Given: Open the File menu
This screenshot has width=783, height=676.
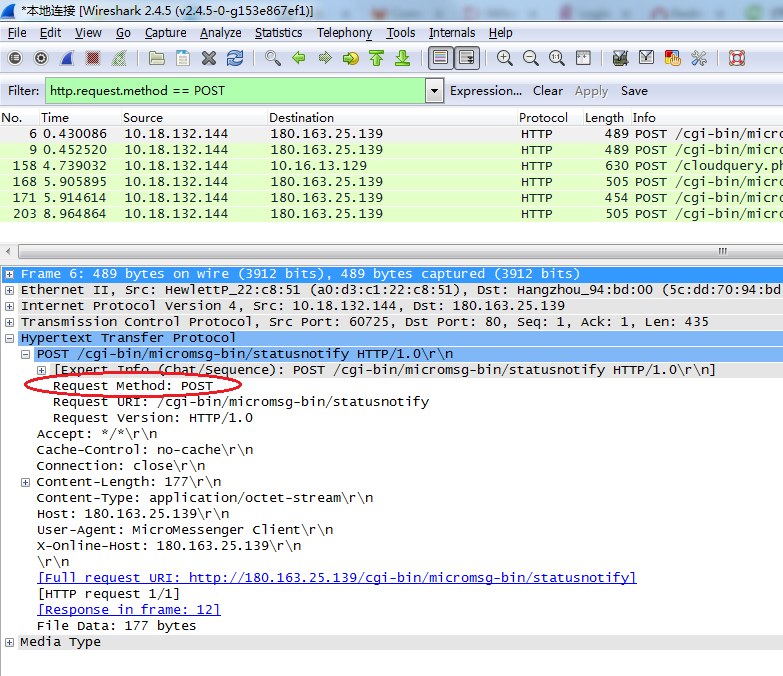Looking at the screenshot, I should (17, 33).
